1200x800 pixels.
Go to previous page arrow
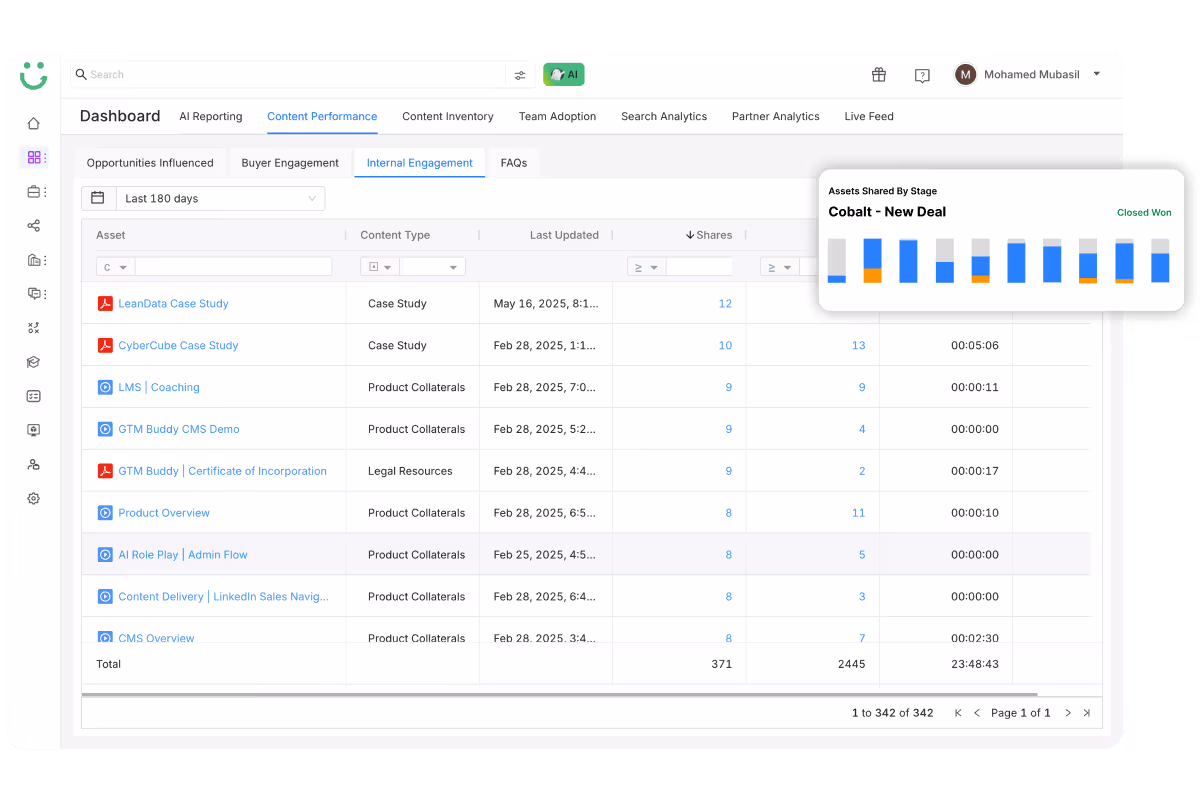[x=977, y=713]
